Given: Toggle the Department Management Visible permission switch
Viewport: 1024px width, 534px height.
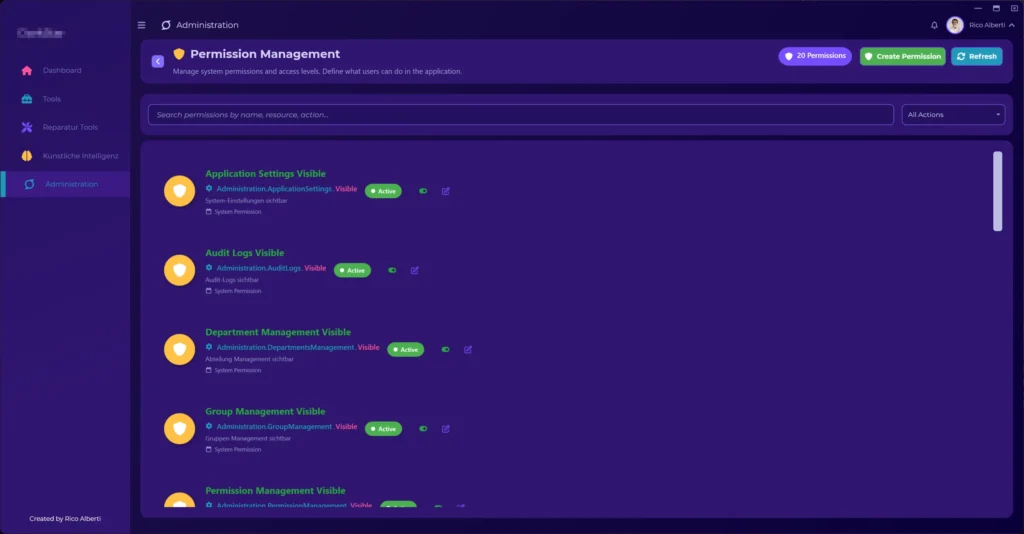Looking at the screenshot, I should pos(445,349).
